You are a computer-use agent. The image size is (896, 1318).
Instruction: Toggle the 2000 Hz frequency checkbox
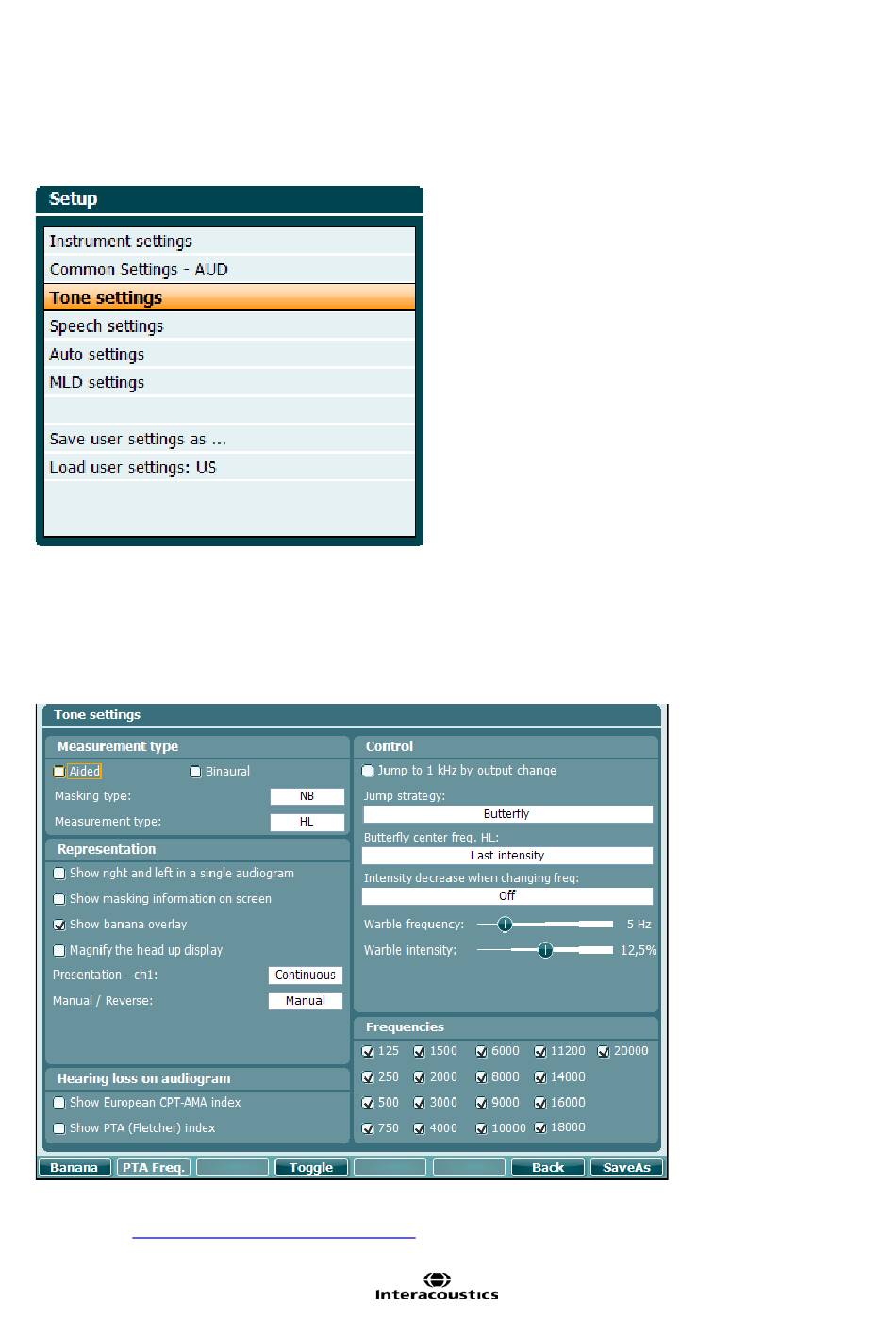coord(420,1077)
